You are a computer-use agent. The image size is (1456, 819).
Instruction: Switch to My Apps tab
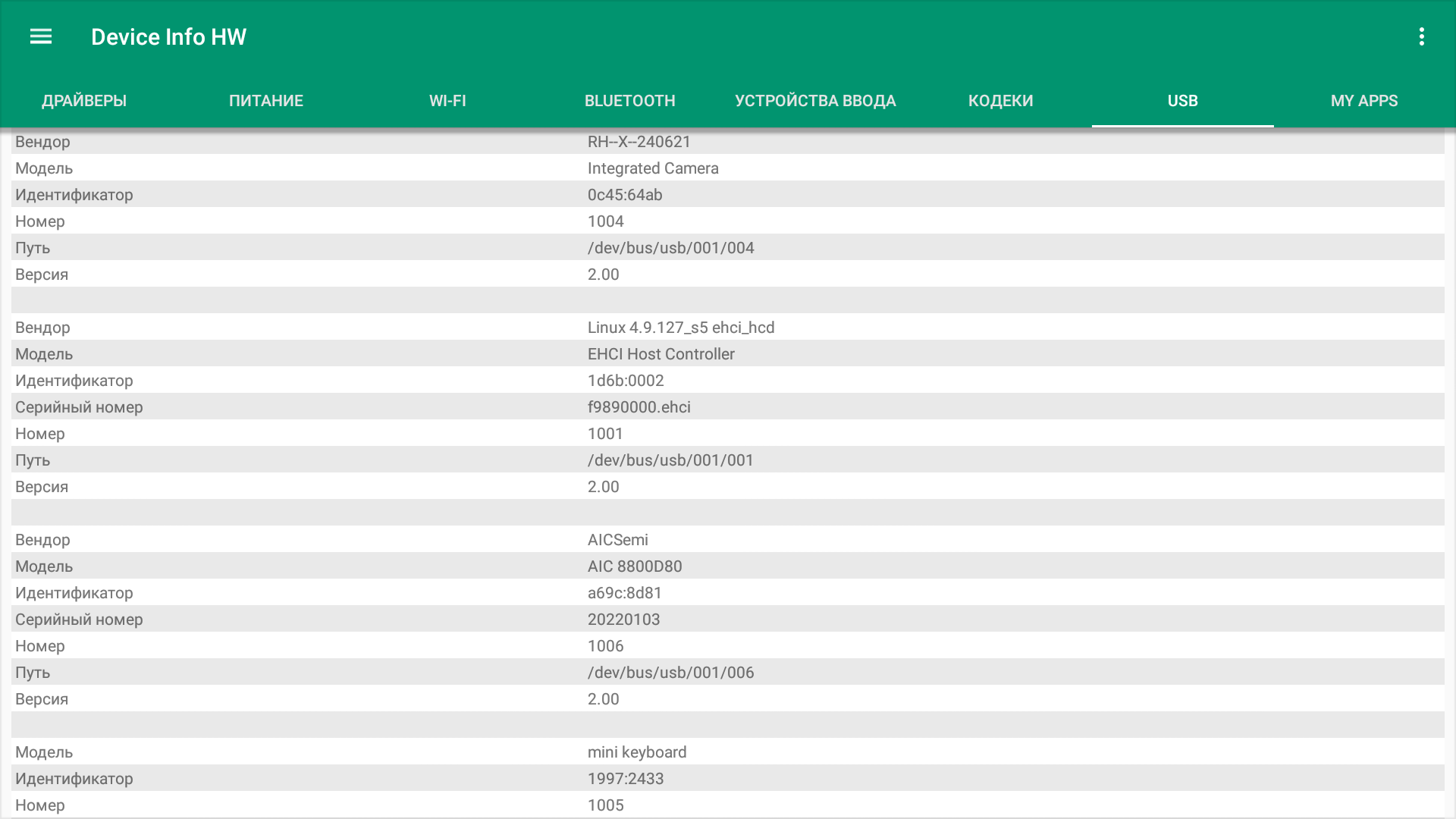click(1364, 101)
